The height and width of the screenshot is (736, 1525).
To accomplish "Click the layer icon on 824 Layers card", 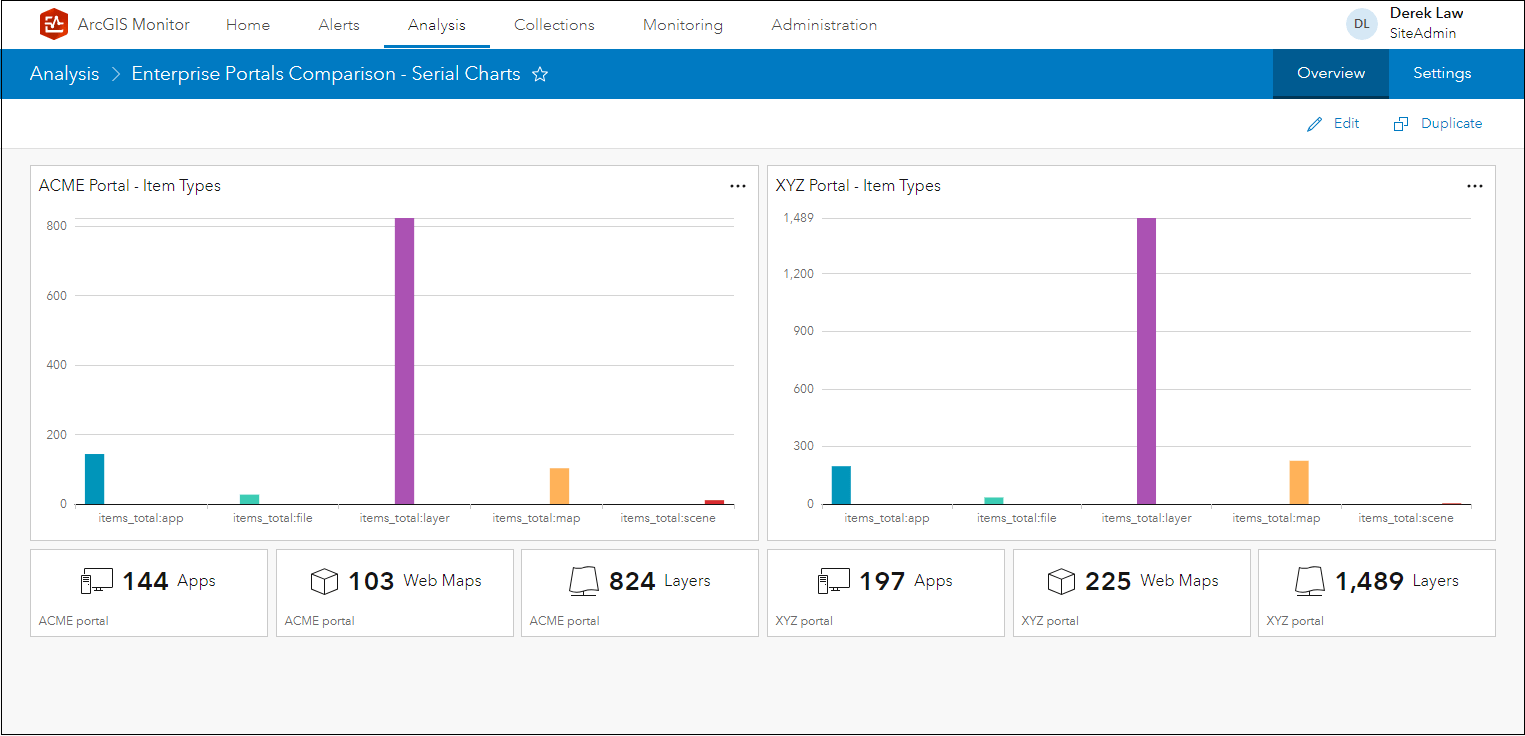I will point(584,581).
